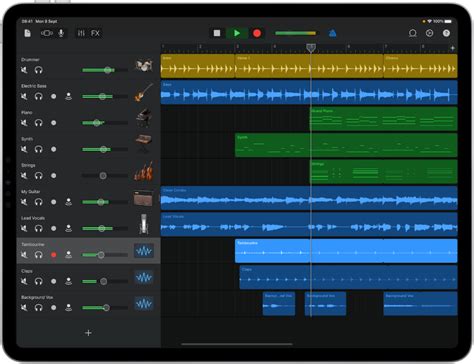The image size is (474, 364).
Task: Disable the red record-enable on Tambourine track
Action: tap(54, 255)
